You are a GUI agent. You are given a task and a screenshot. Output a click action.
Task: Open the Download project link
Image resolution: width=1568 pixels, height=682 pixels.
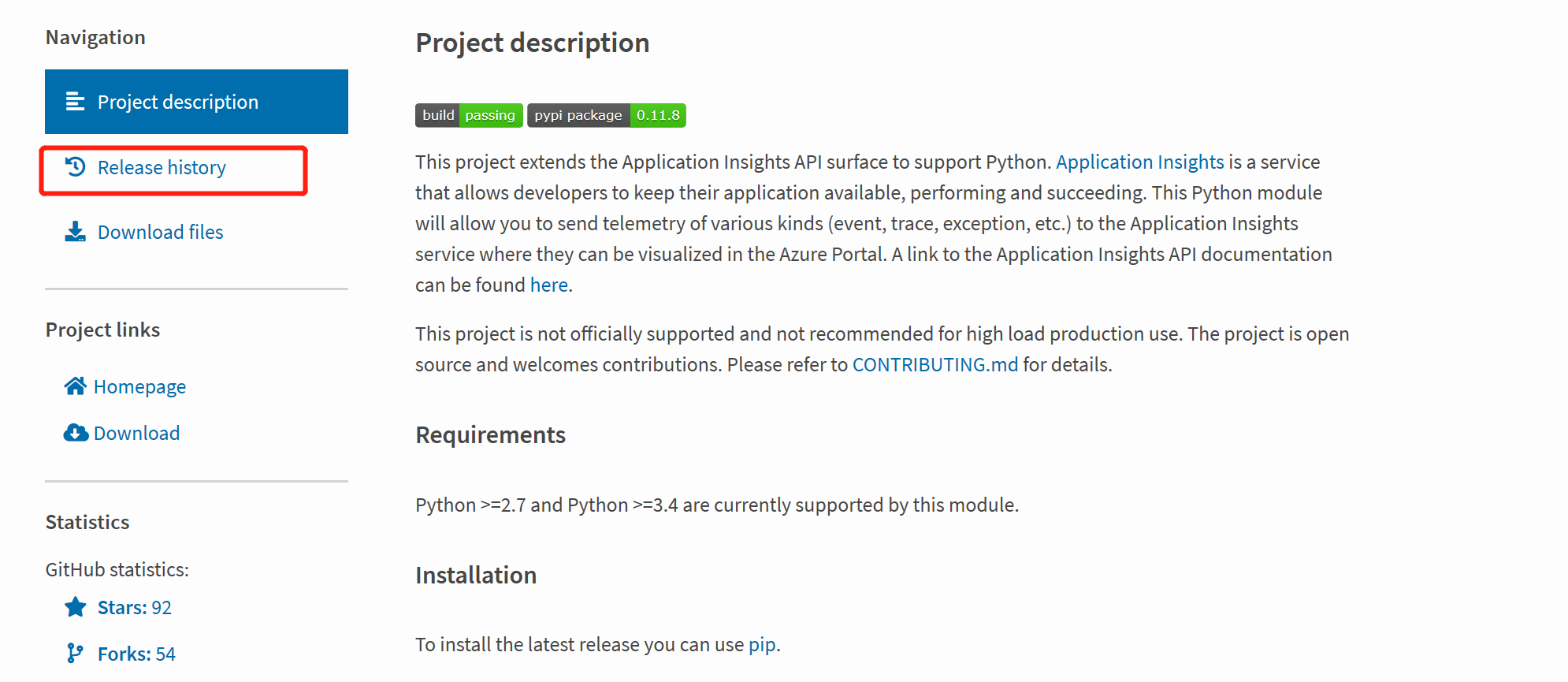point(136,433)
